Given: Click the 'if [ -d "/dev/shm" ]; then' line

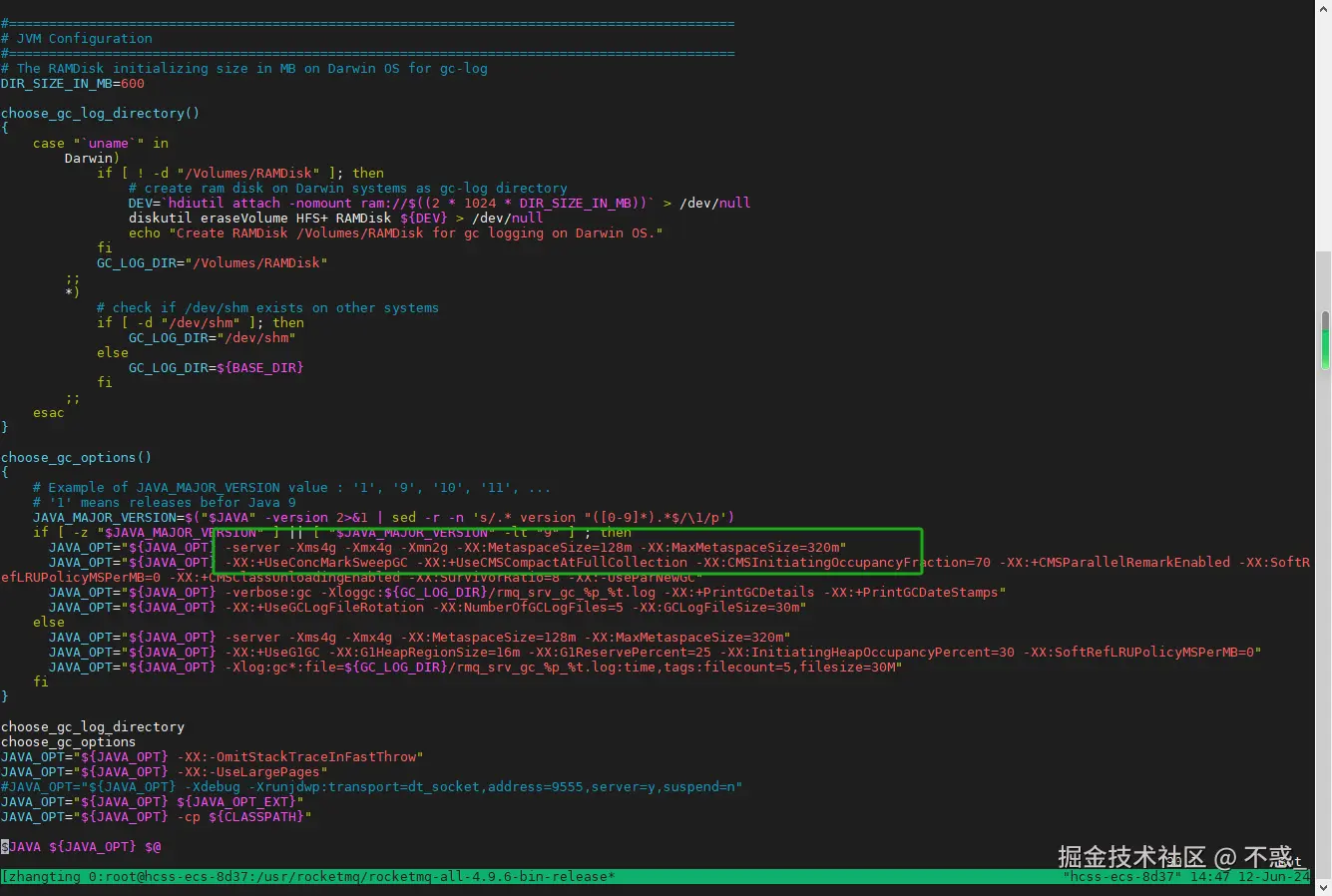Looking at the screenshot, I should [x=201, y=322].
